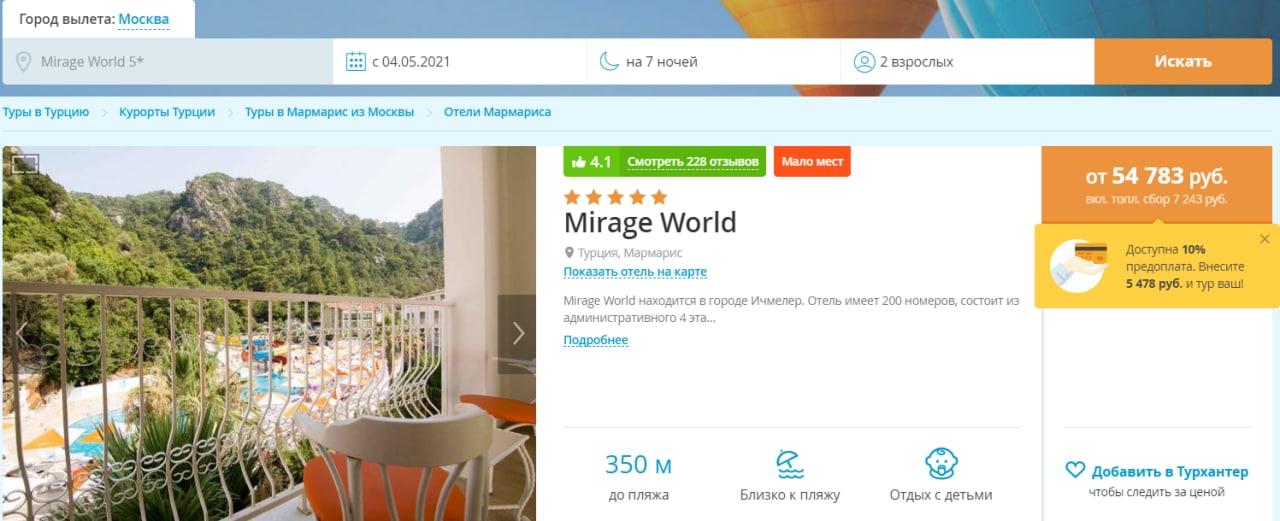The image size is (1280, 521).
Task: Close the 10% prepayment notification
Action: 1264,239
